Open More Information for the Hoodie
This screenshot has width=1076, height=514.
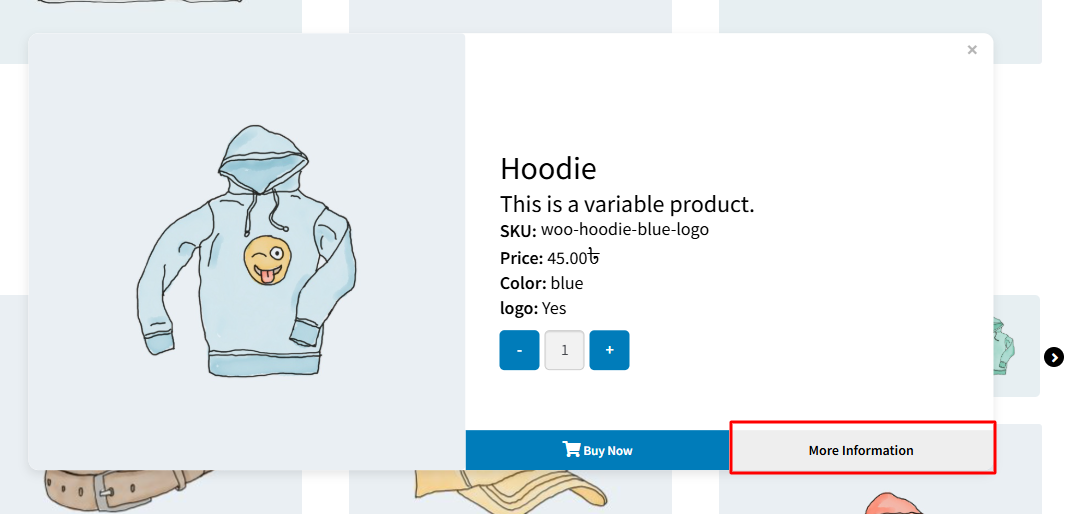(861, 450)
